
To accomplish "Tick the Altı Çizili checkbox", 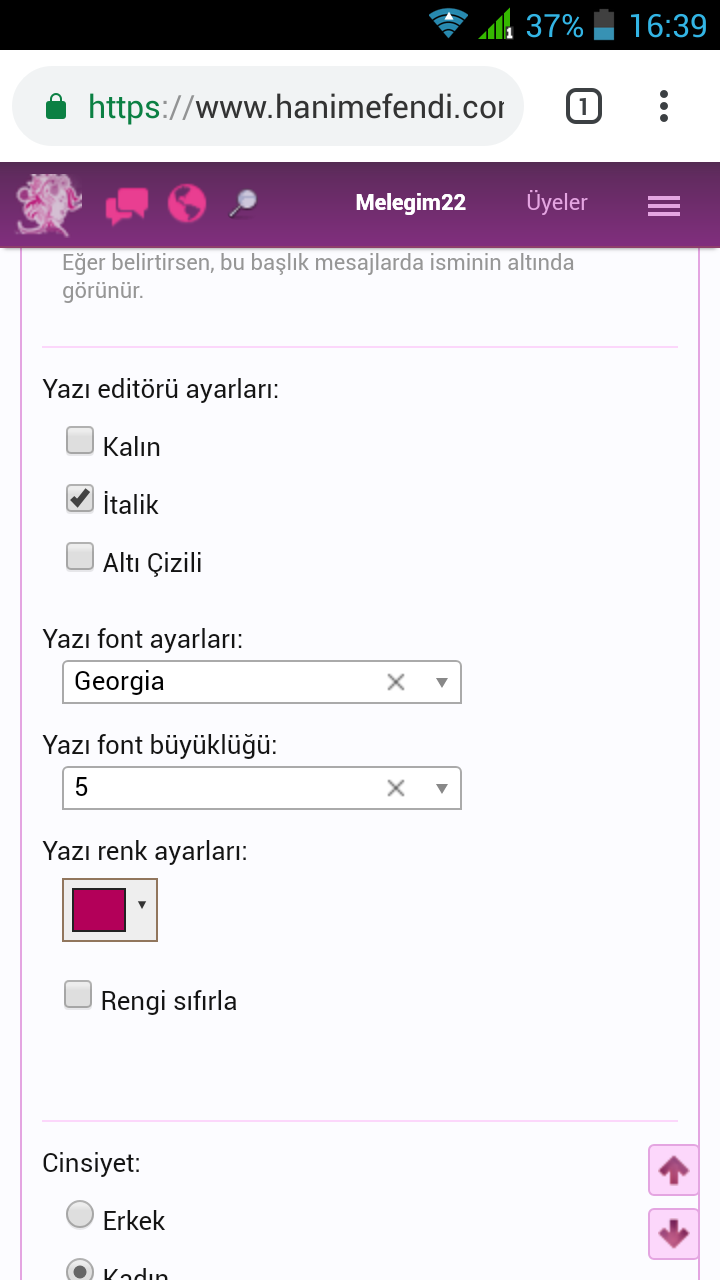I will pos(80,557).
